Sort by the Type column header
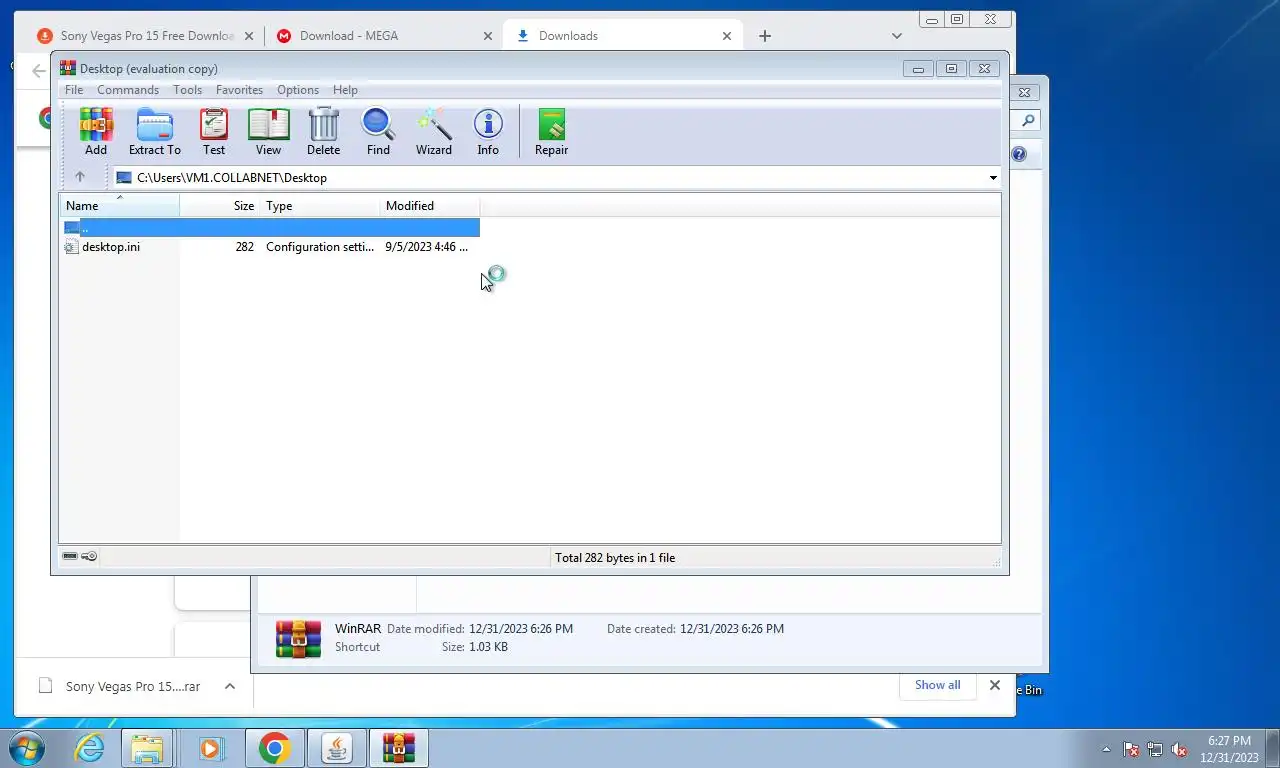The image size is (1280, 768). click(320, 205)
